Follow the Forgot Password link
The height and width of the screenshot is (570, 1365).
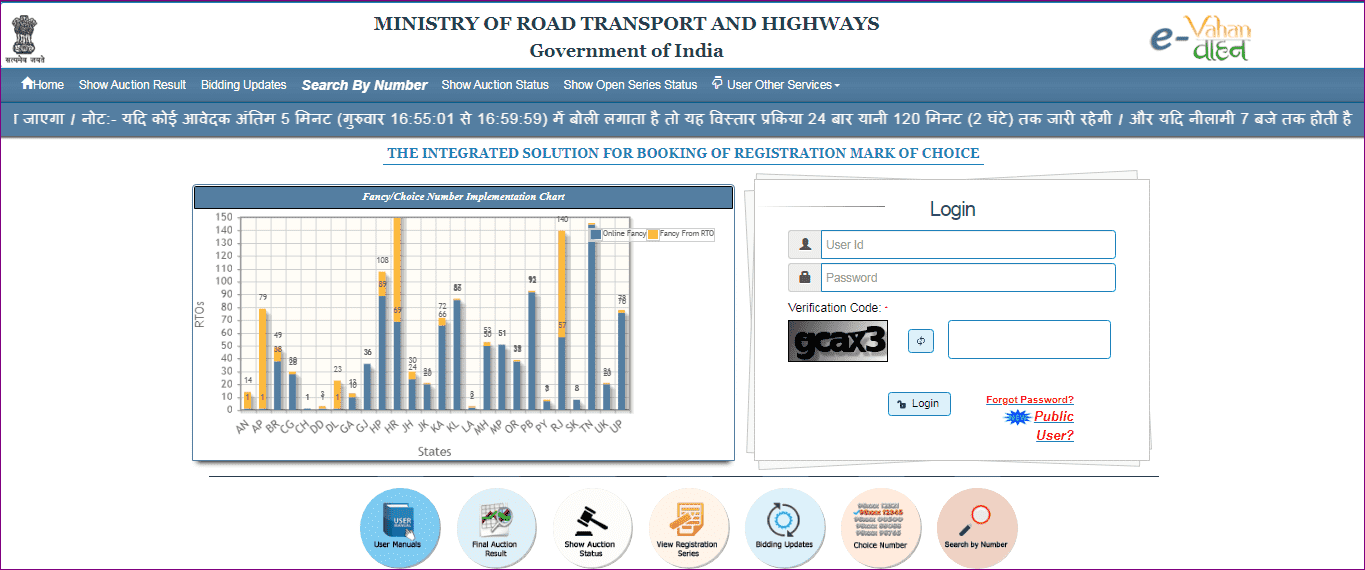coord(1030,400)
